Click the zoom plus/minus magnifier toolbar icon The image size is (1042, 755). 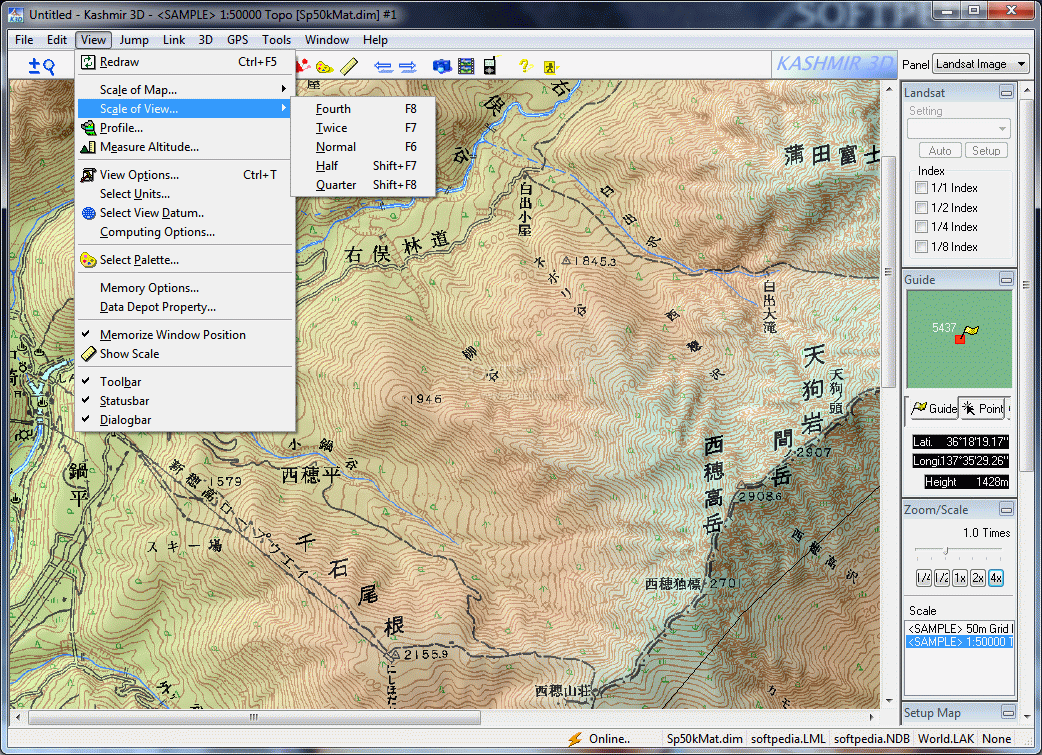point(41,66)
